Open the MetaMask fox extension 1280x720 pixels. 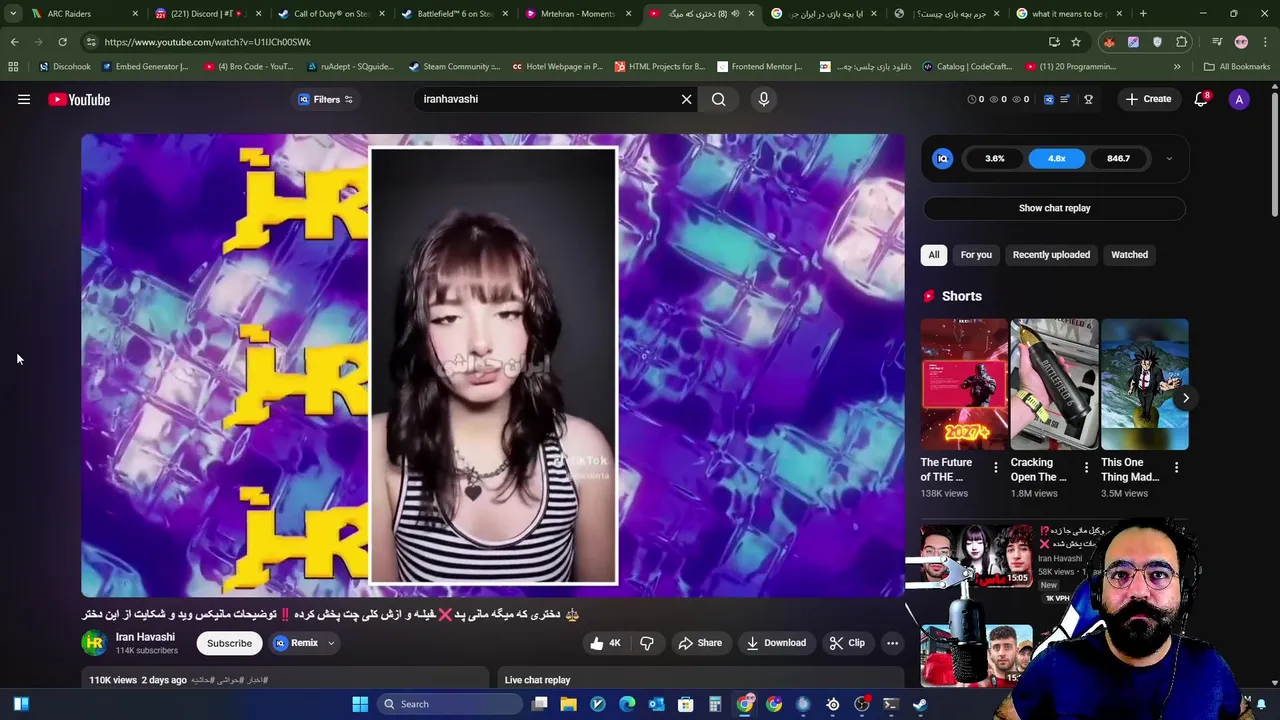pos(1109,42)
